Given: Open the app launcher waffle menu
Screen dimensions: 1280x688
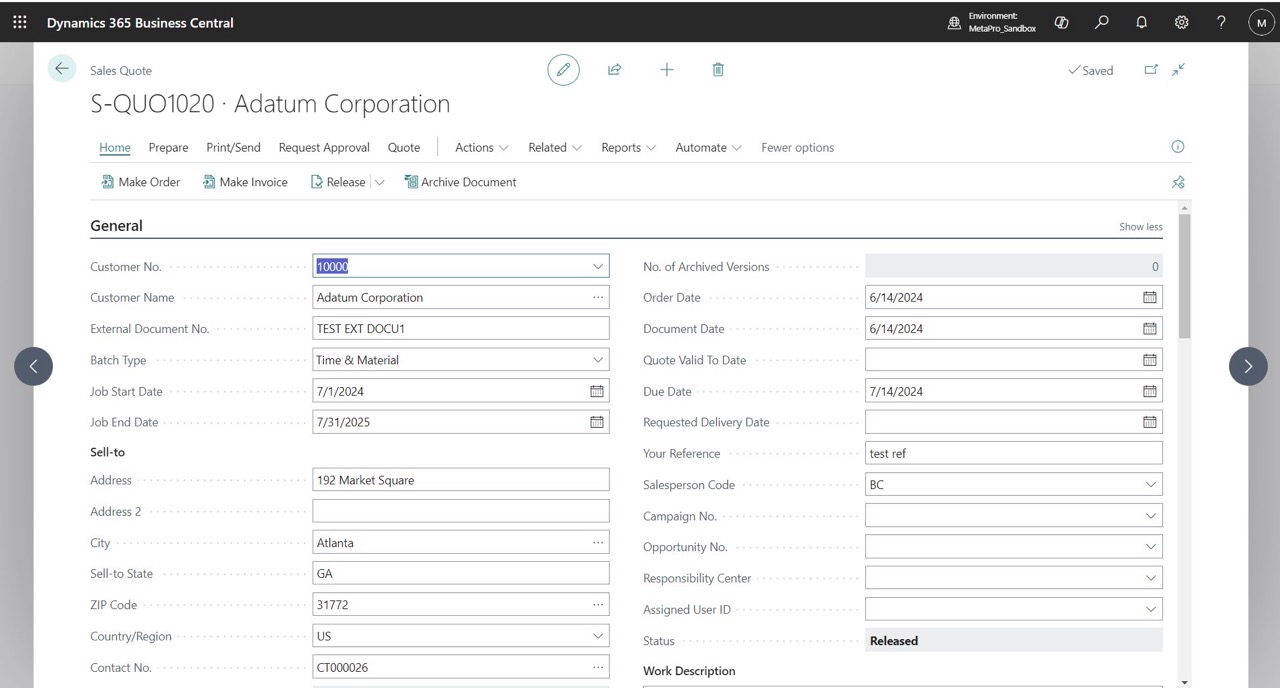Looking at the screenshot, I should (x=20, y=22).
